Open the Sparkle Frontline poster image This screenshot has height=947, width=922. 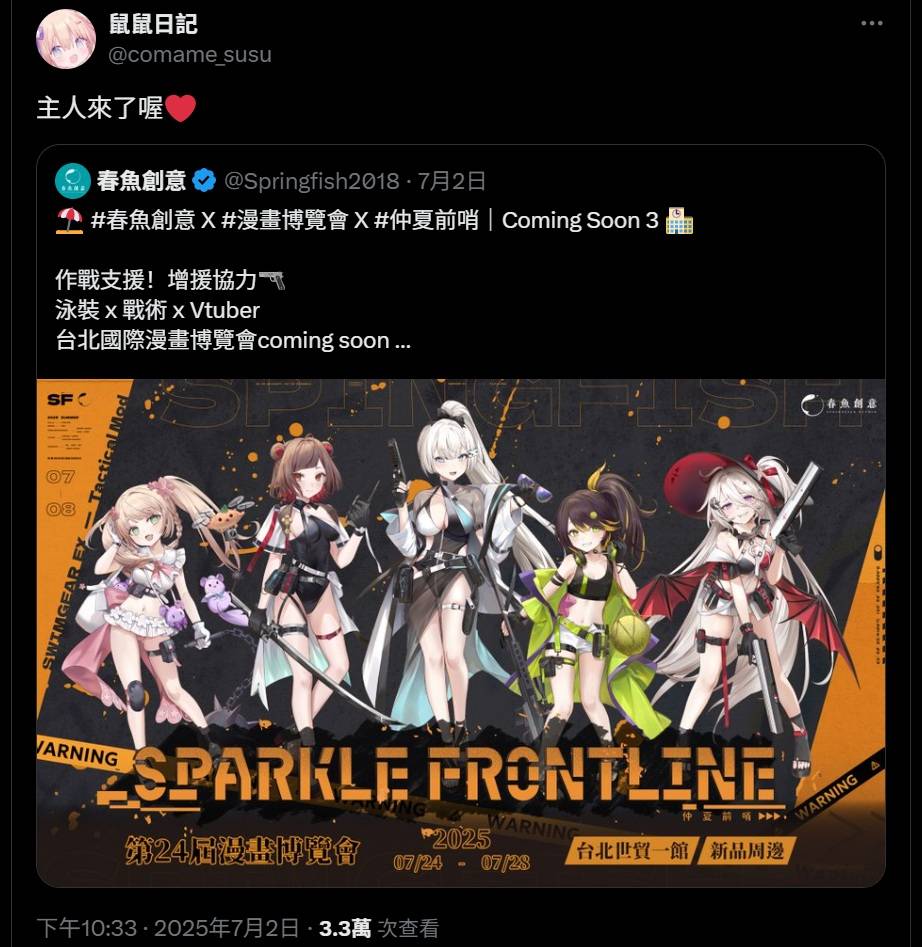(x=461, y=632)
